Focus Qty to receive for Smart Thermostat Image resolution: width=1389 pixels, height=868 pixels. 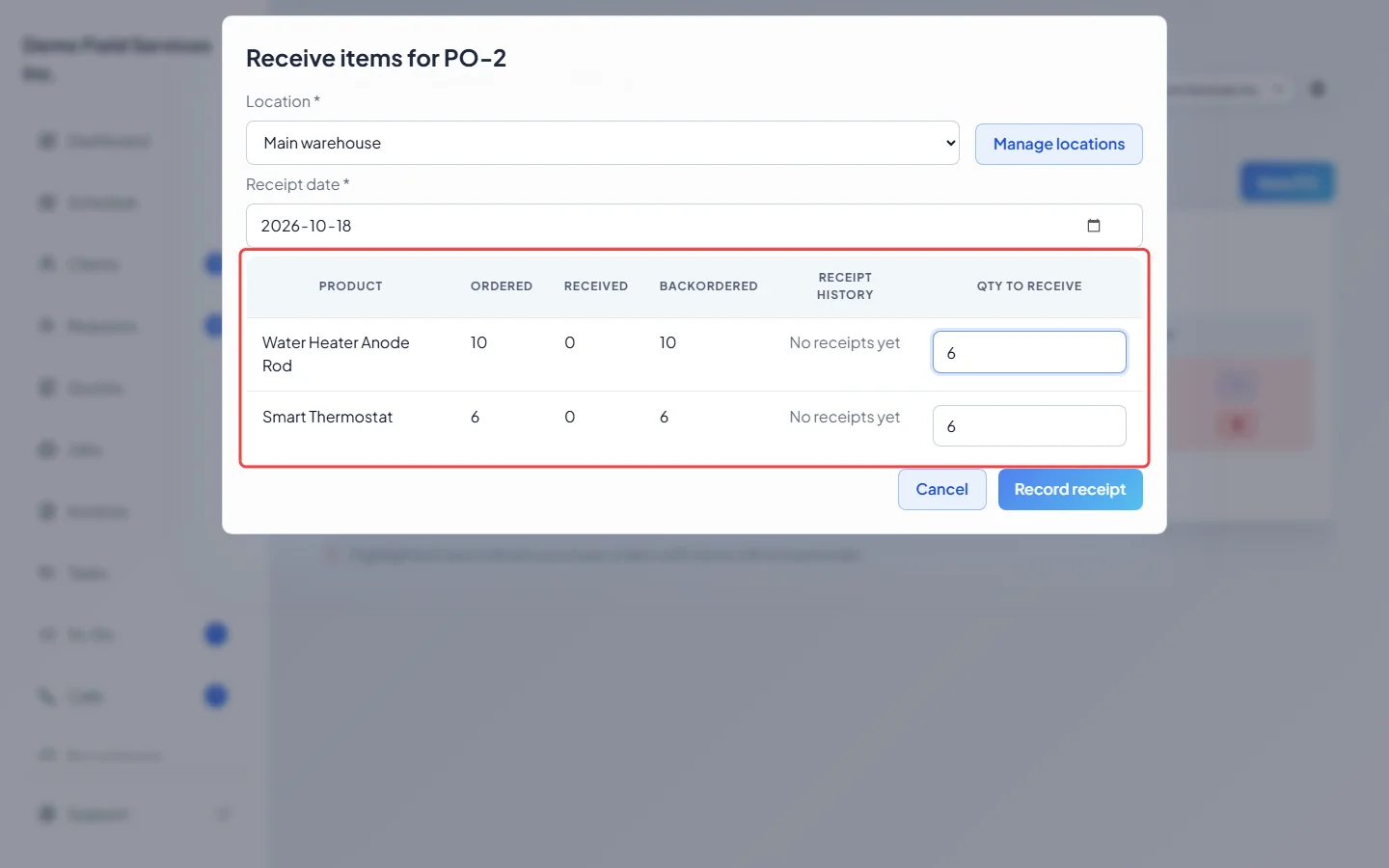click(1029, 425)
